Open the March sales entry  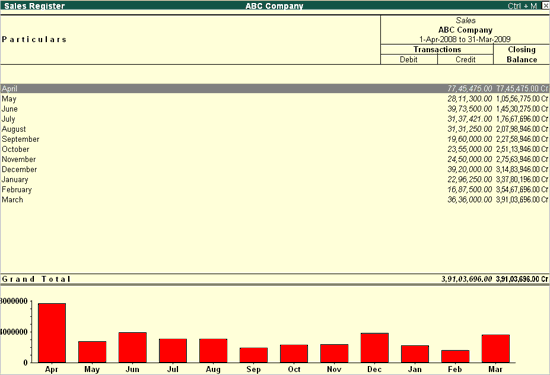[275, 200]
